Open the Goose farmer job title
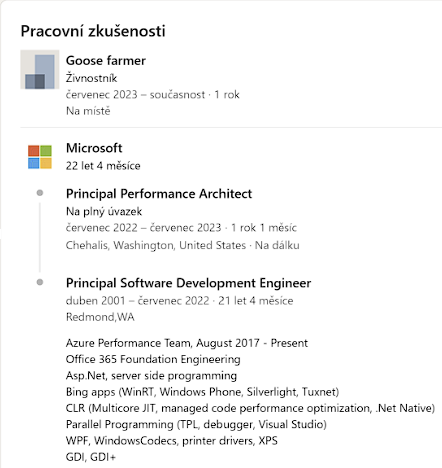The width and height of the screenshot is (442, 468). pos(106,61)
